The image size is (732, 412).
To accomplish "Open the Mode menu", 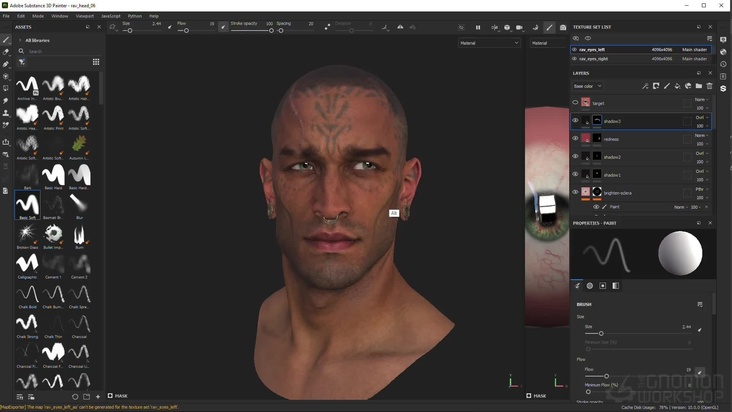I will (x=38, y=16).
